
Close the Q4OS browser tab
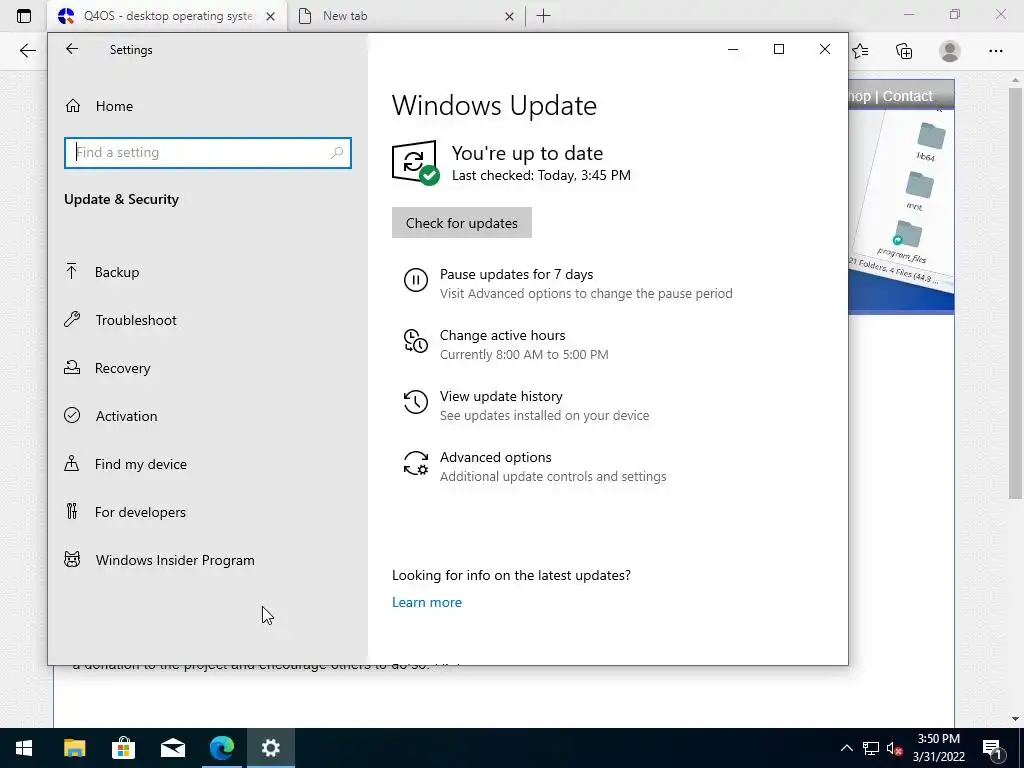[270, 16]
